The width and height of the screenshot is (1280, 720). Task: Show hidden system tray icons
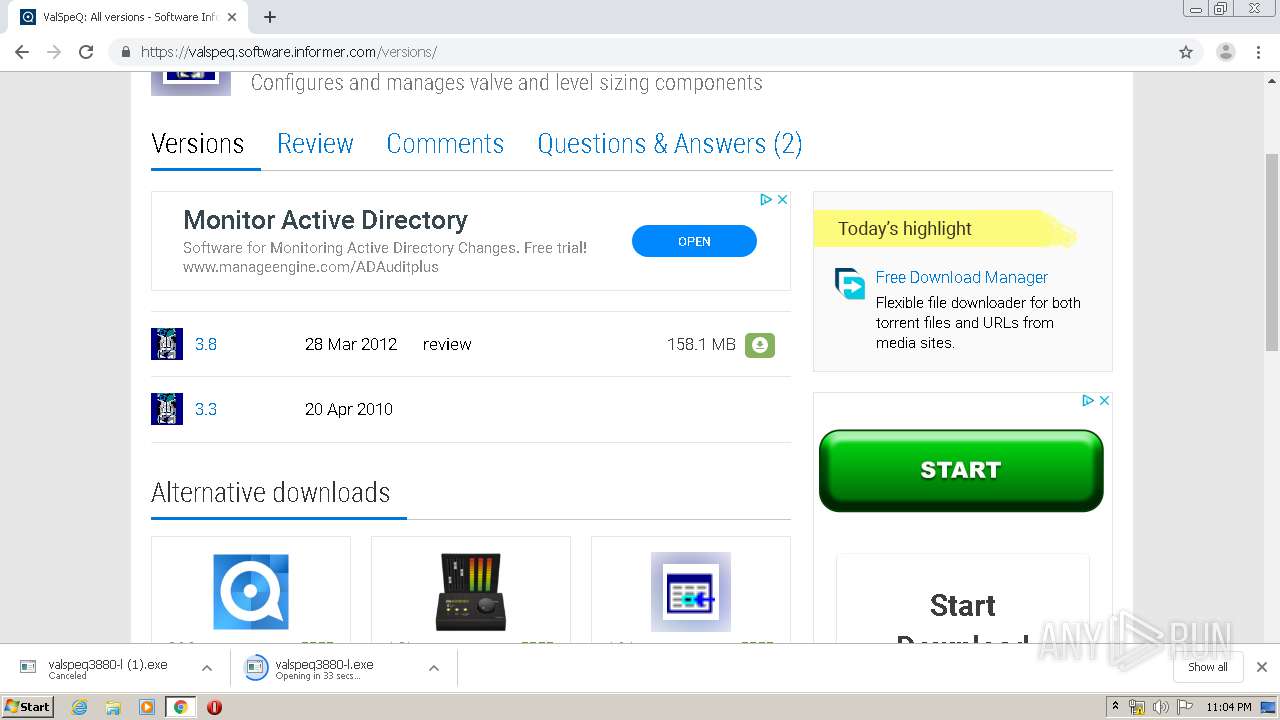pyautogui.click(x=1115, y=707)
